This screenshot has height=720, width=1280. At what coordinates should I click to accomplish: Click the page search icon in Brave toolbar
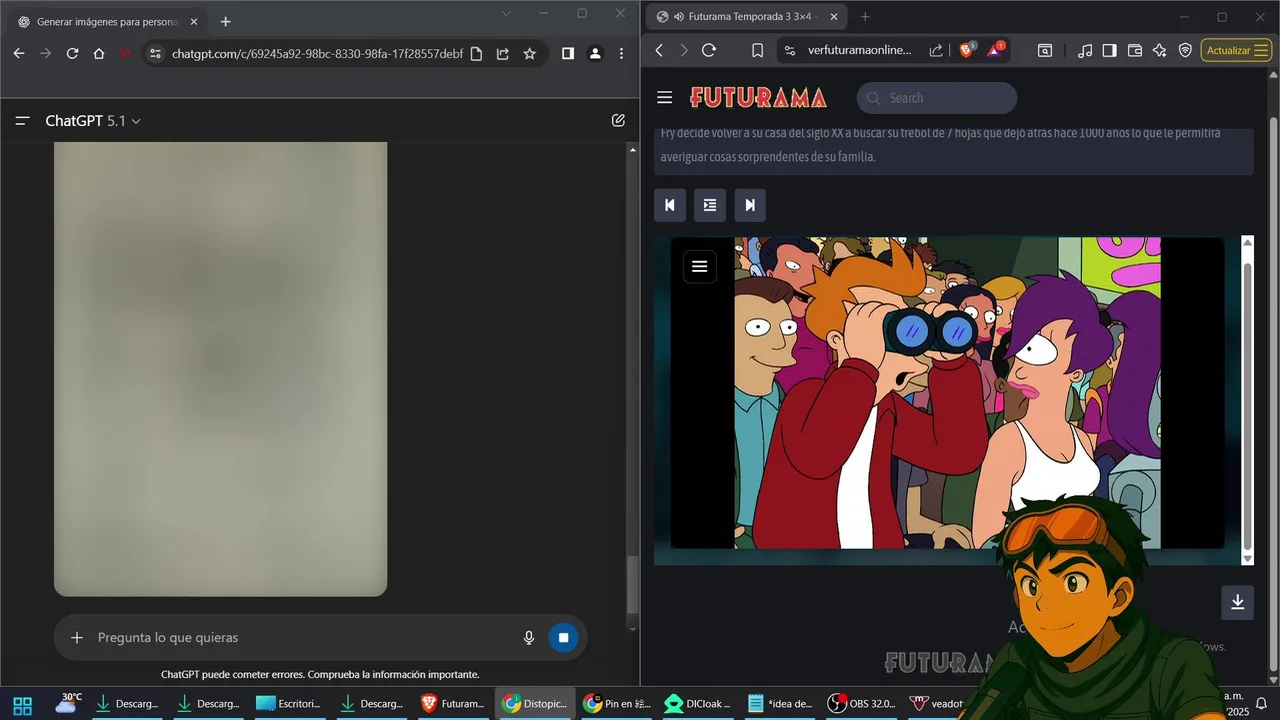coord(1045,50)
